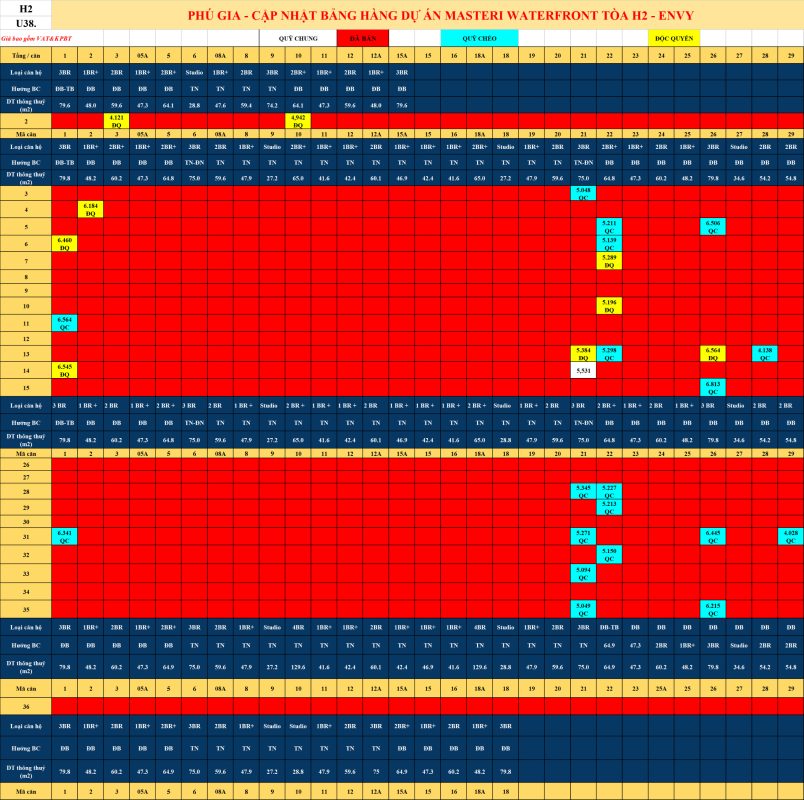Click the 6.215 QC unit on floor 35
The height and width of the screenshot is (800, 804).
click(712, 608)
